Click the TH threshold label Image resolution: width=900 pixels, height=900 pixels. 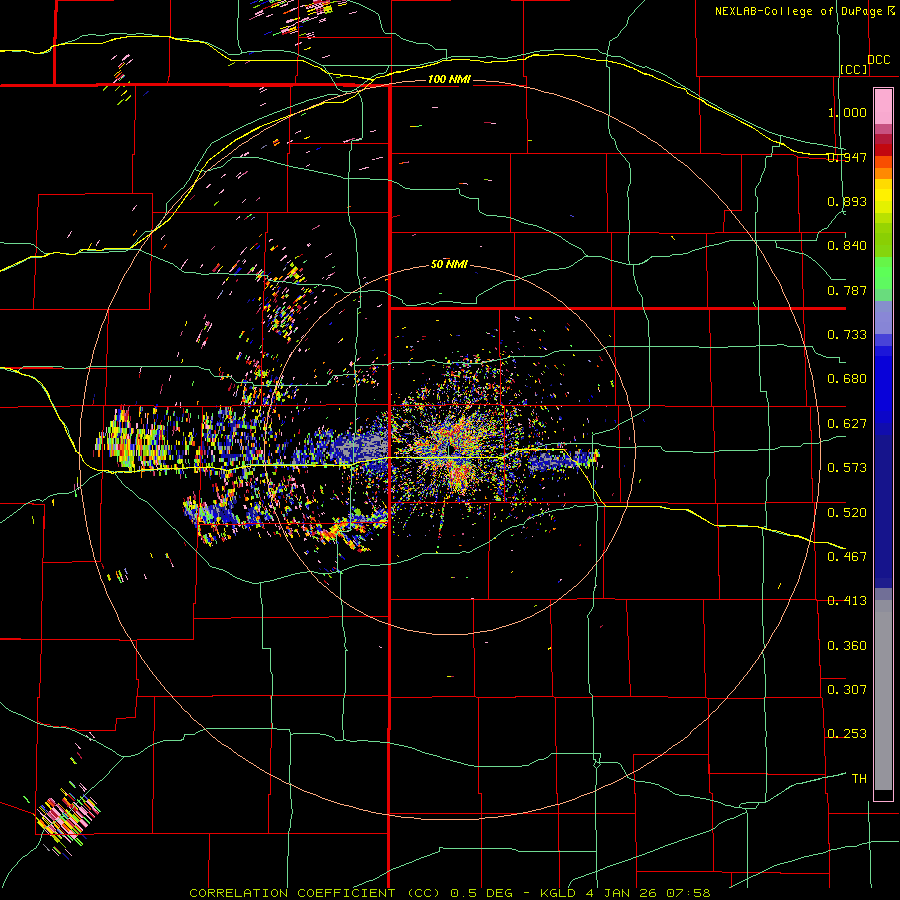coord(859,778)
